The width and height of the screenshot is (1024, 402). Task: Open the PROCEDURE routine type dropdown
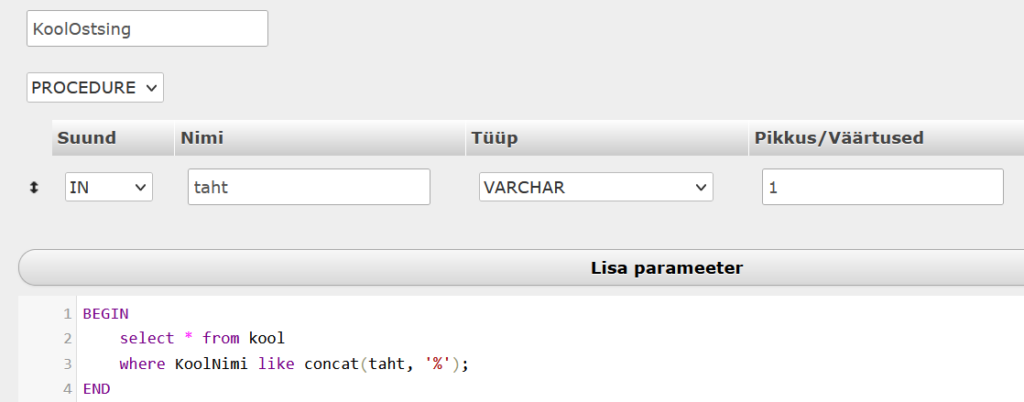95,87
